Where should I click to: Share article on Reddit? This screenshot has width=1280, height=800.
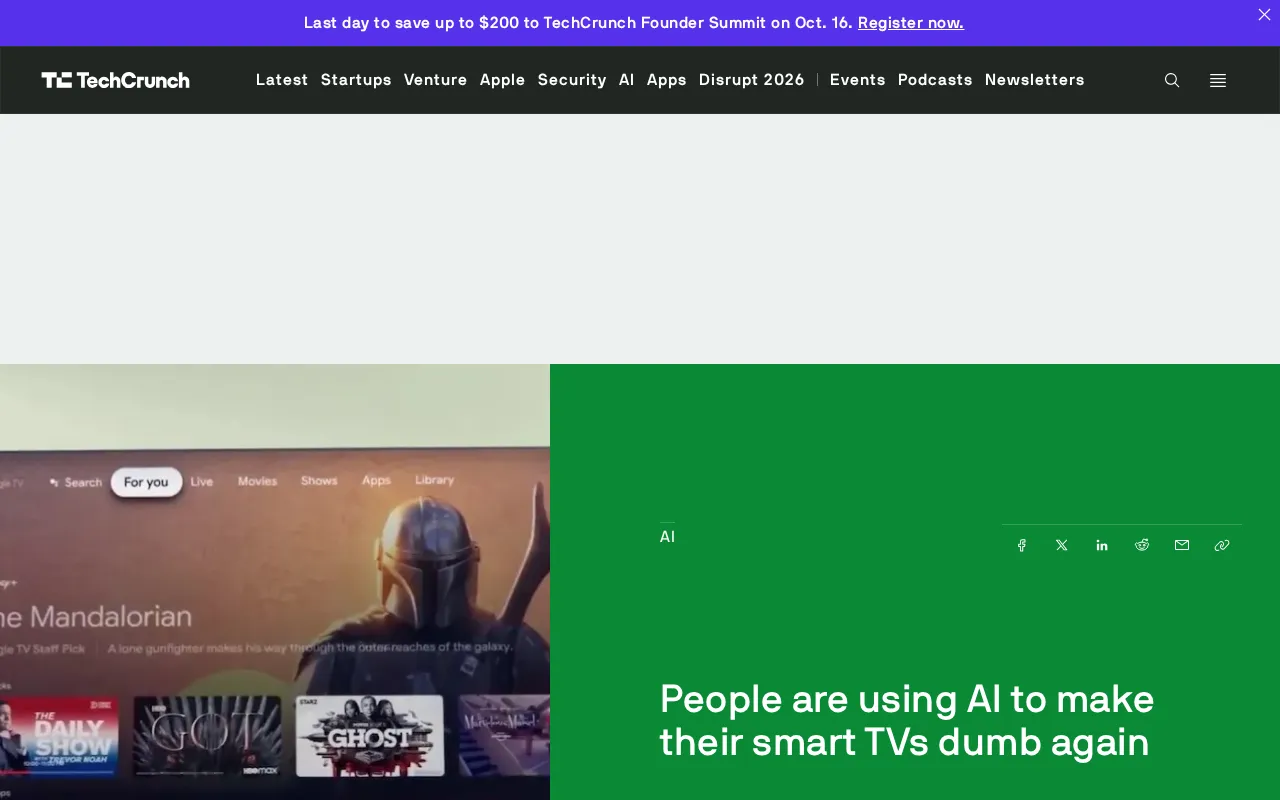click(x=1142, y=545)
